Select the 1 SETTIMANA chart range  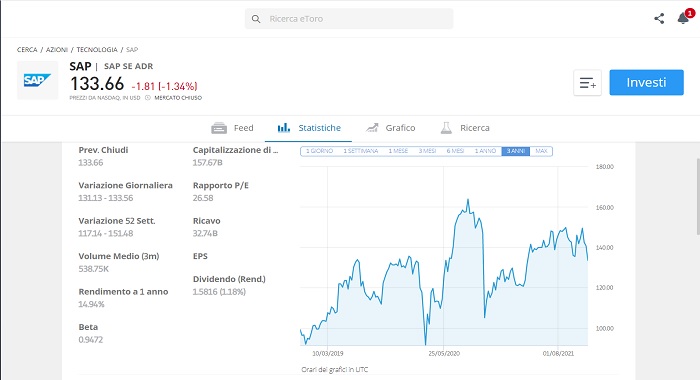coord(361,151)
